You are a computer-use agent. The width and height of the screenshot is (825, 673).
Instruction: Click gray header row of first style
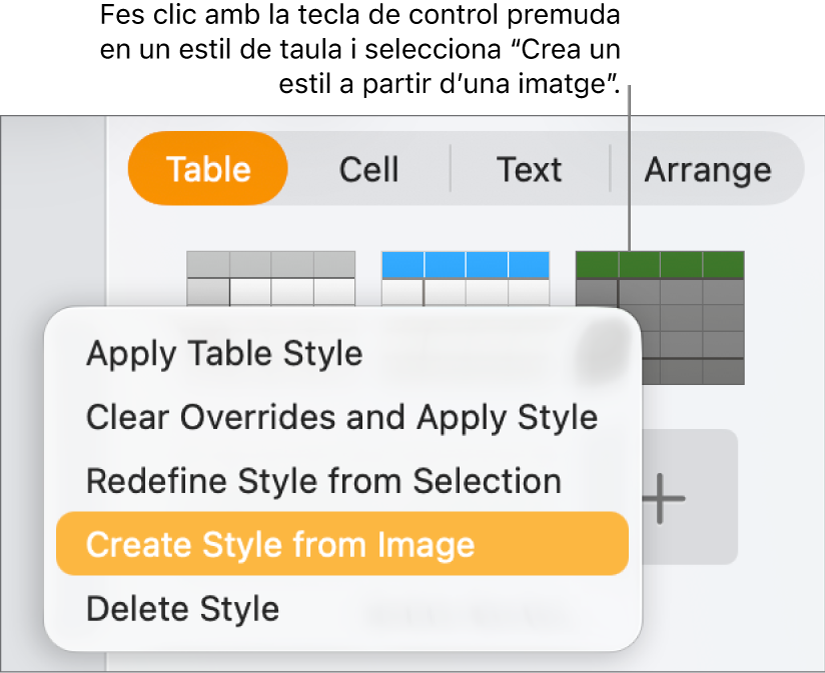270,264
